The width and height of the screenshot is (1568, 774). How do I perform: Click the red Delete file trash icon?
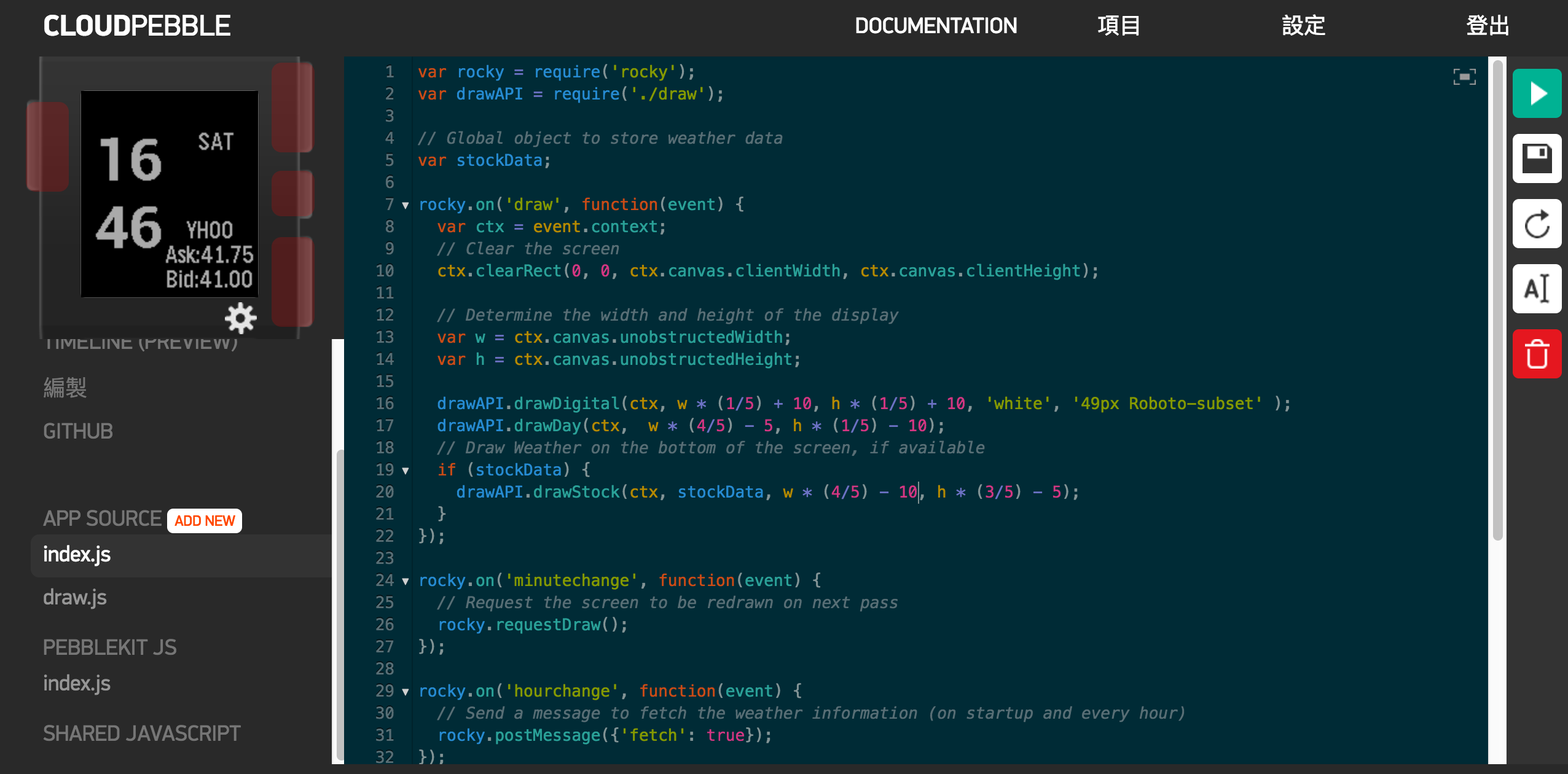(1537, 354)
